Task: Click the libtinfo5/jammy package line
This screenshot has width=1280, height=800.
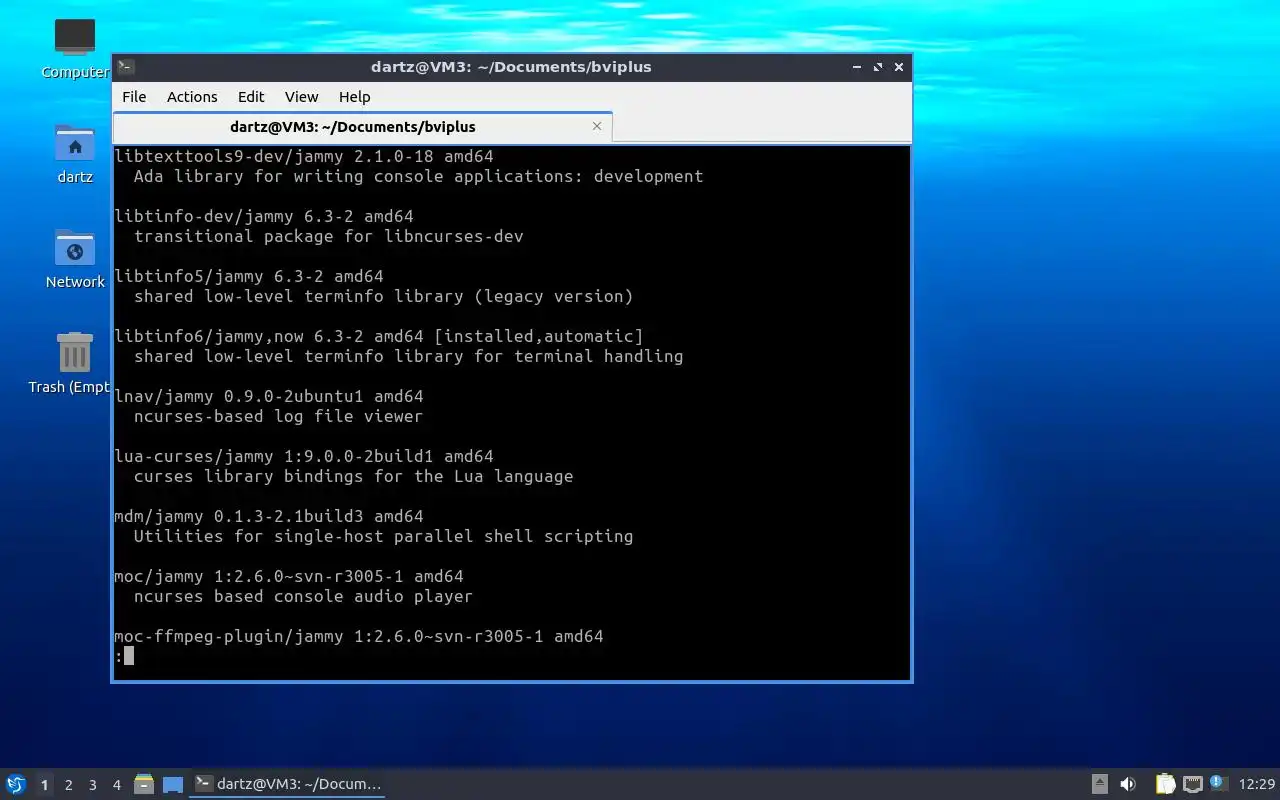Action: (249, 276)
